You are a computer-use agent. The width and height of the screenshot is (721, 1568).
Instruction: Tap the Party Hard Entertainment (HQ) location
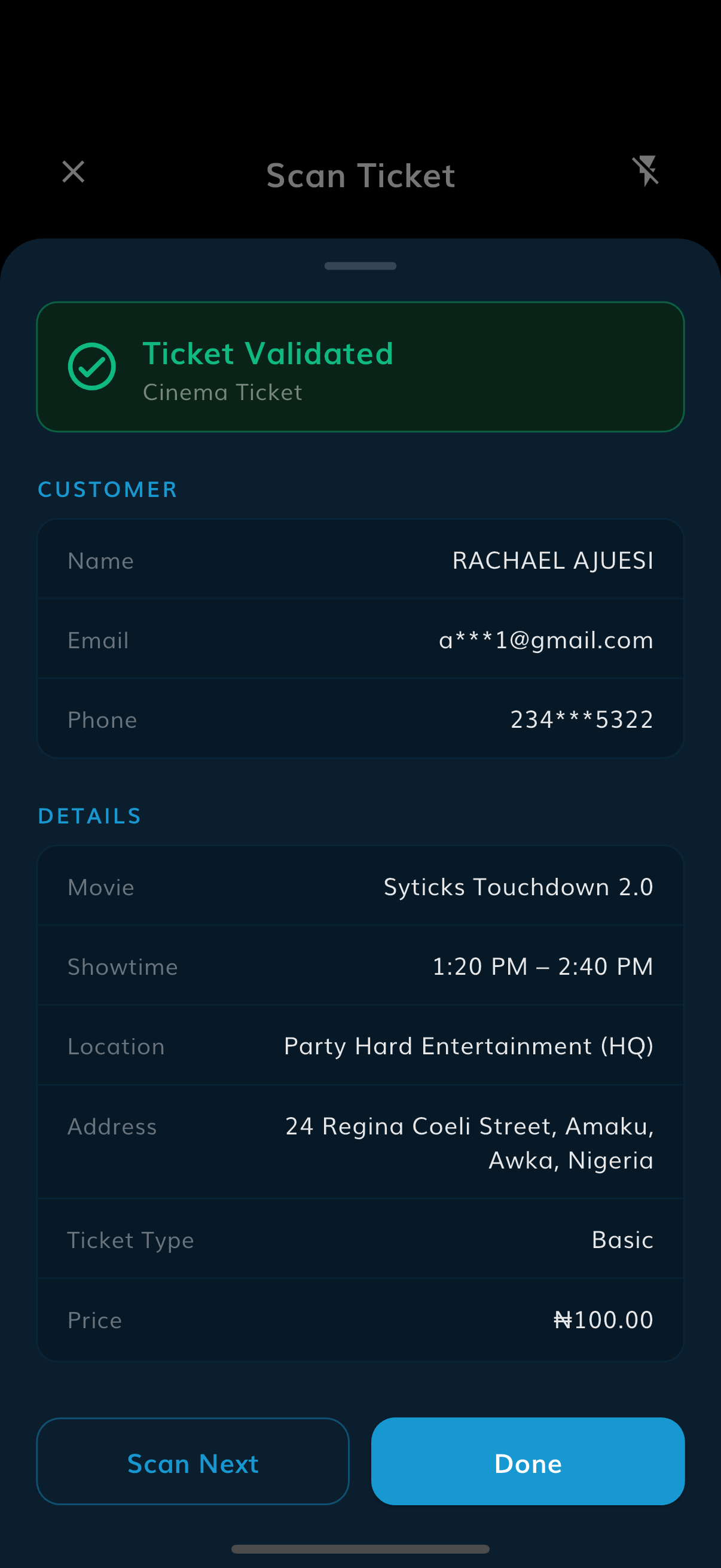(x=469, y=1047)
